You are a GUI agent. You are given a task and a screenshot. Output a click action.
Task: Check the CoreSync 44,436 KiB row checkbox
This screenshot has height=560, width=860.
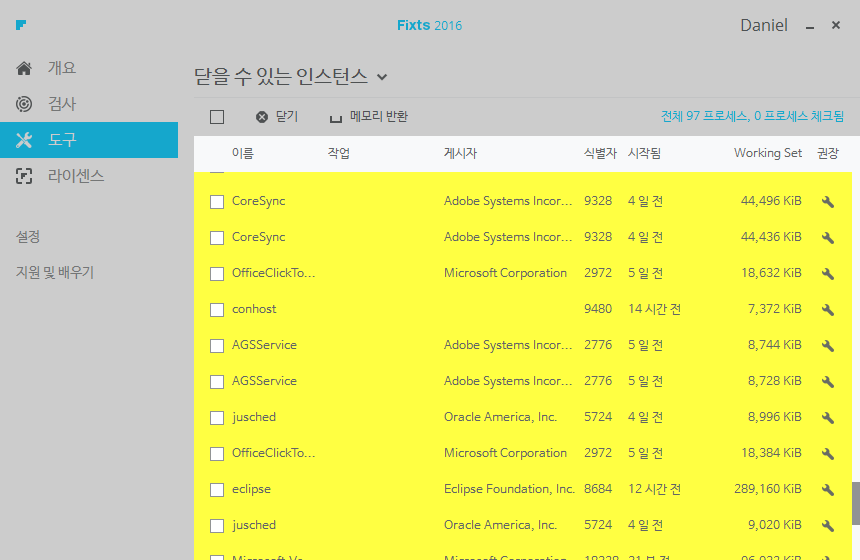[x=217, y=237]
